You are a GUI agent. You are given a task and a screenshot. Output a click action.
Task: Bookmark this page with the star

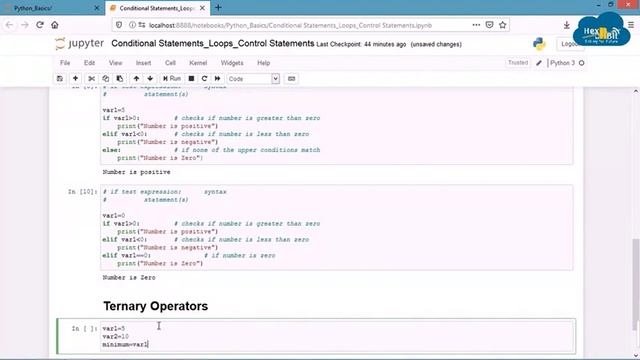pos(502,25)
